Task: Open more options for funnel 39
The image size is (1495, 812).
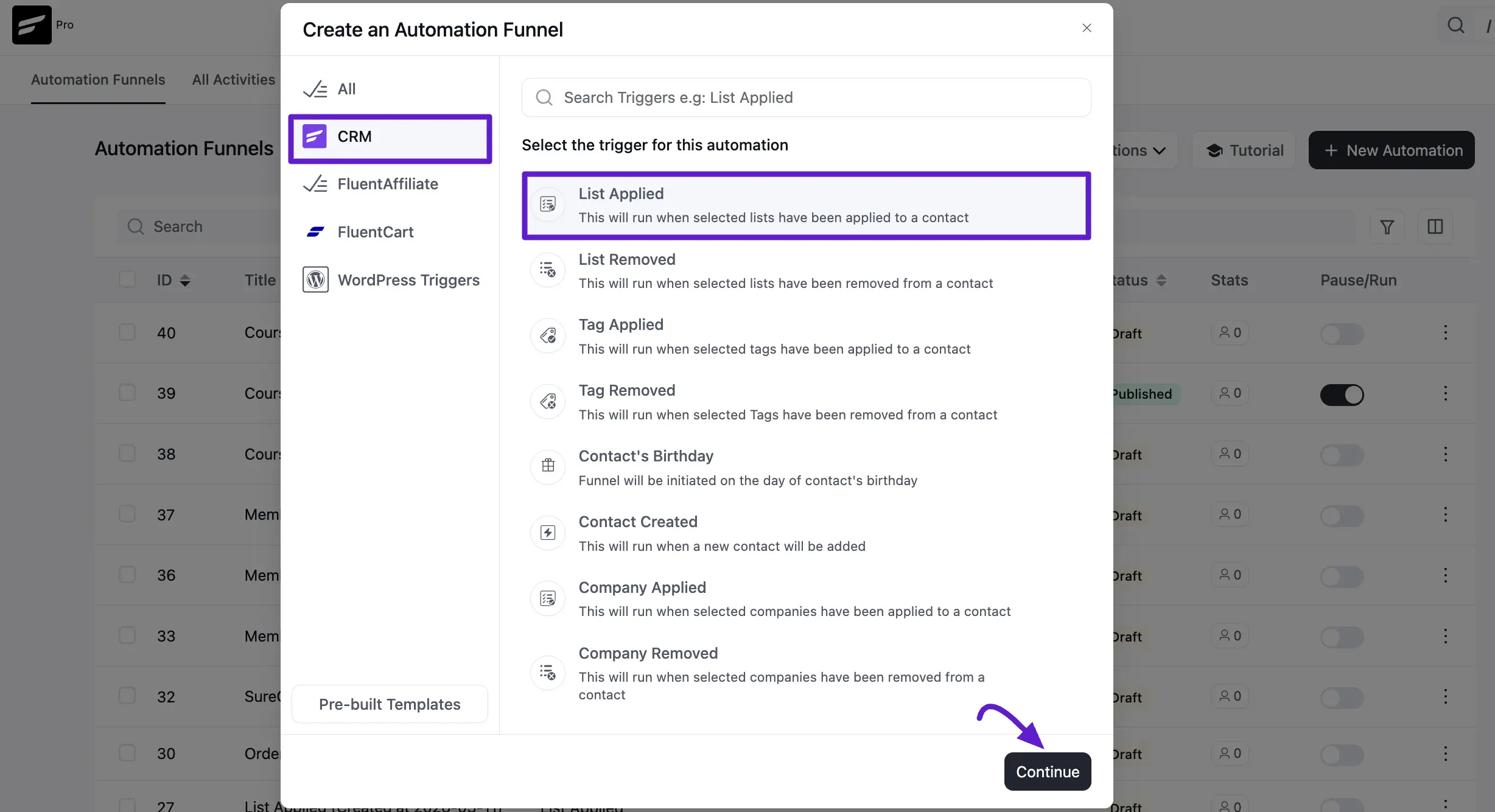Action: (1446, 393)
